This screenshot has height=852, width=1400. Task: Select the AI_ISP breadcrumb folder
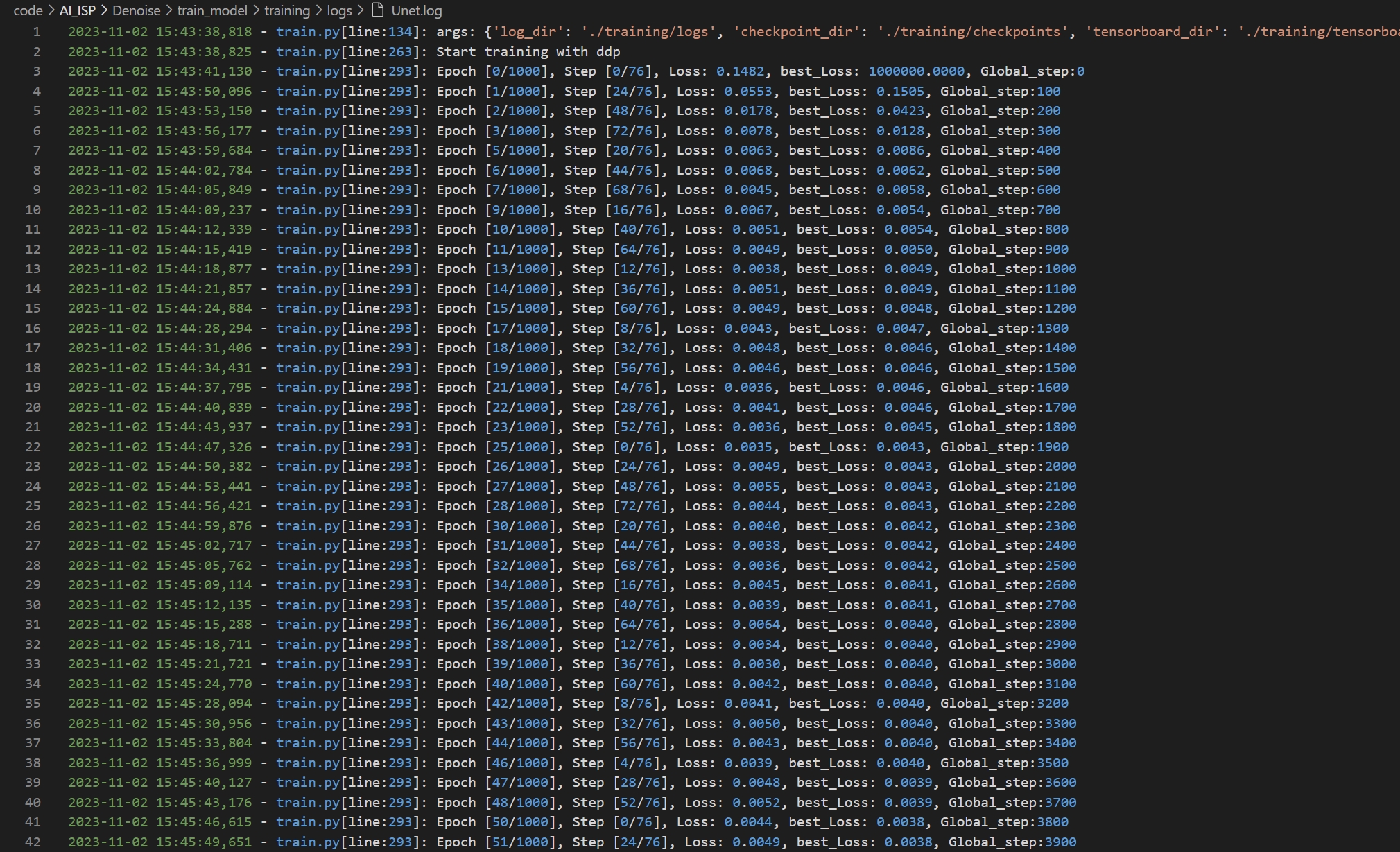click(77, 10)
